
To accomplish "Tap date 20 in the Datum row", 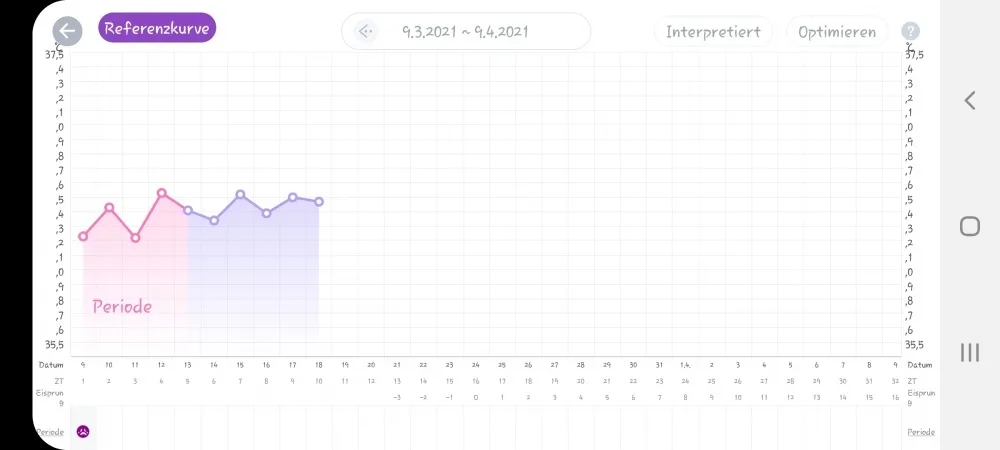I will pos(371,365).
